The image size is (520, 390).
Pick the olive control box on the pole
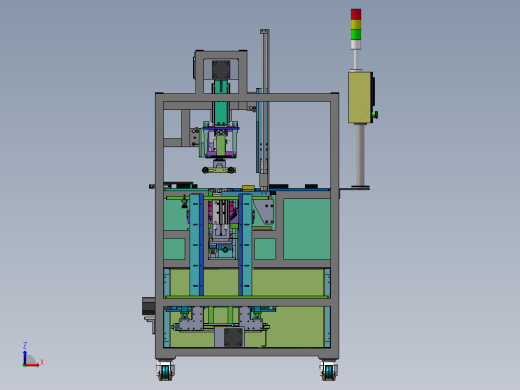coord(360,97)
